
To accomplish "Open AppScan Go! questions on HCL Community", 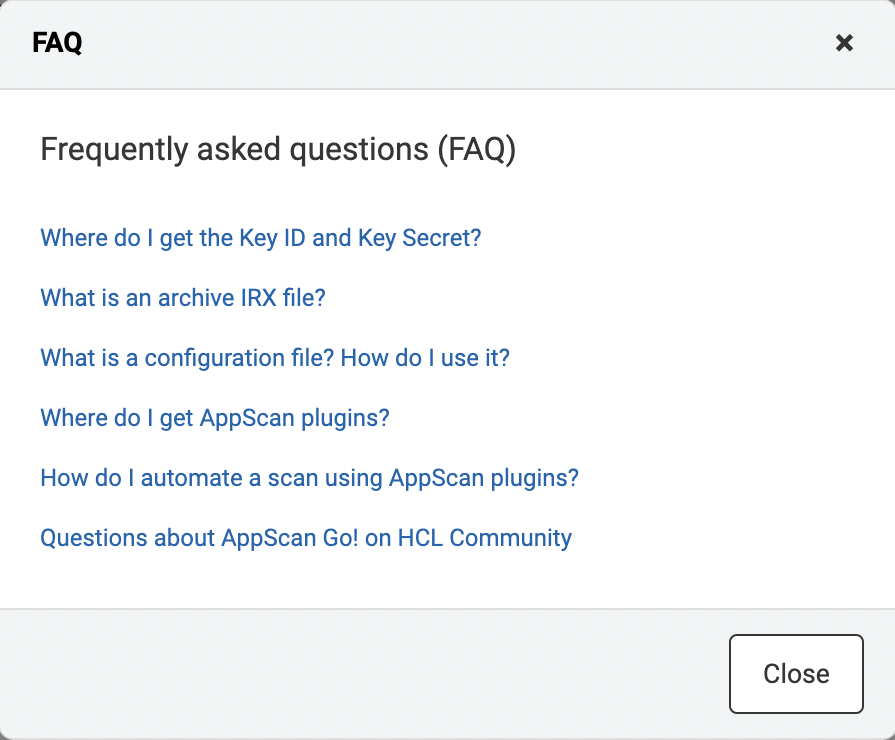I will tap(305, 538).
